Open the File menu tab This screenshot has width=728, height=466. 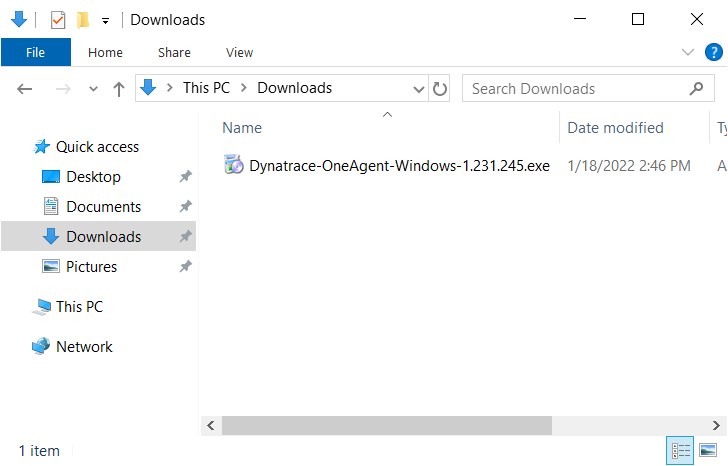click(36, 52)
